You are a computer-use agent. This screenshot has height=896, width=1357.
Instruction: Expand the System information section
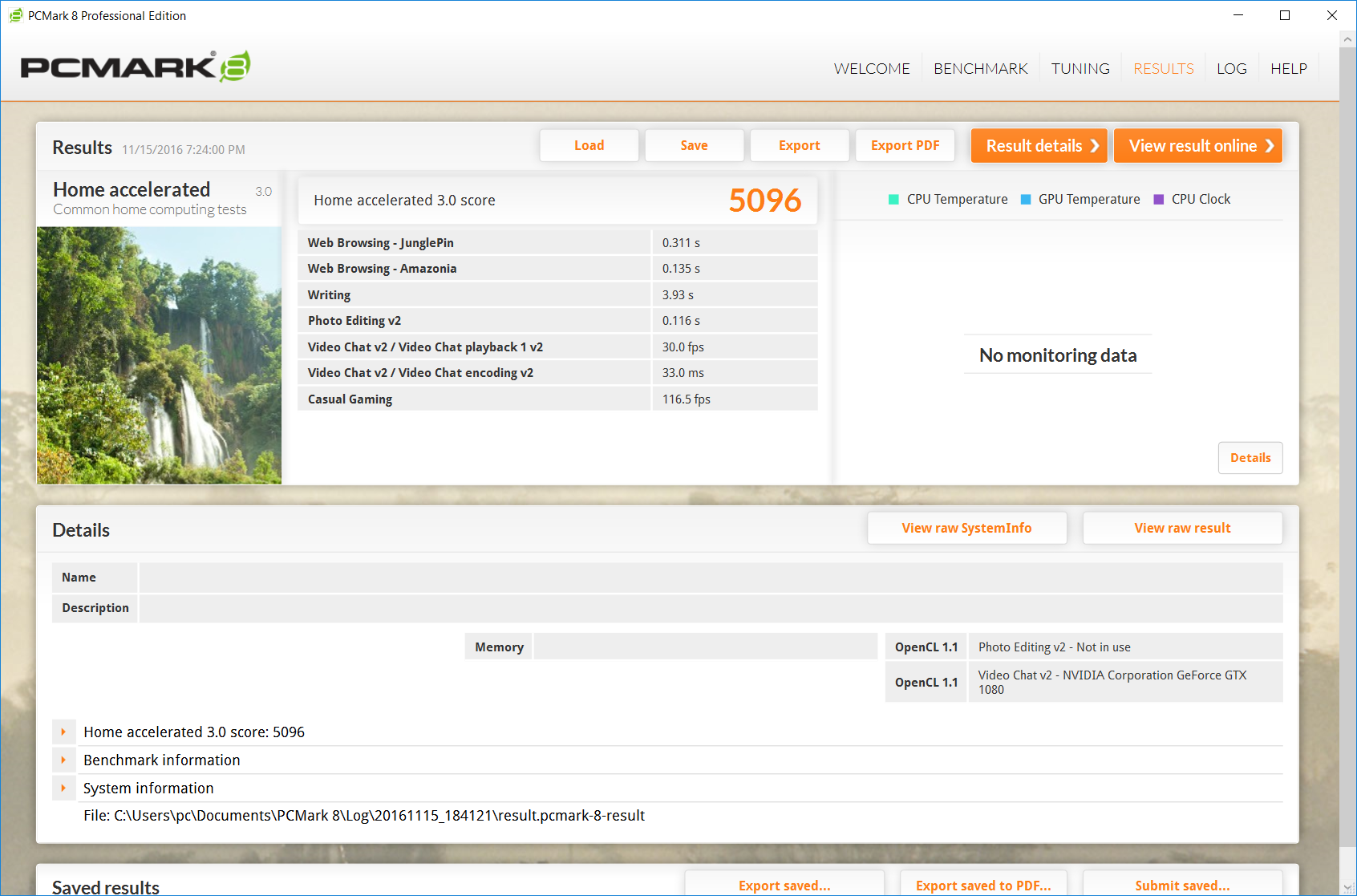coord(63,788)
